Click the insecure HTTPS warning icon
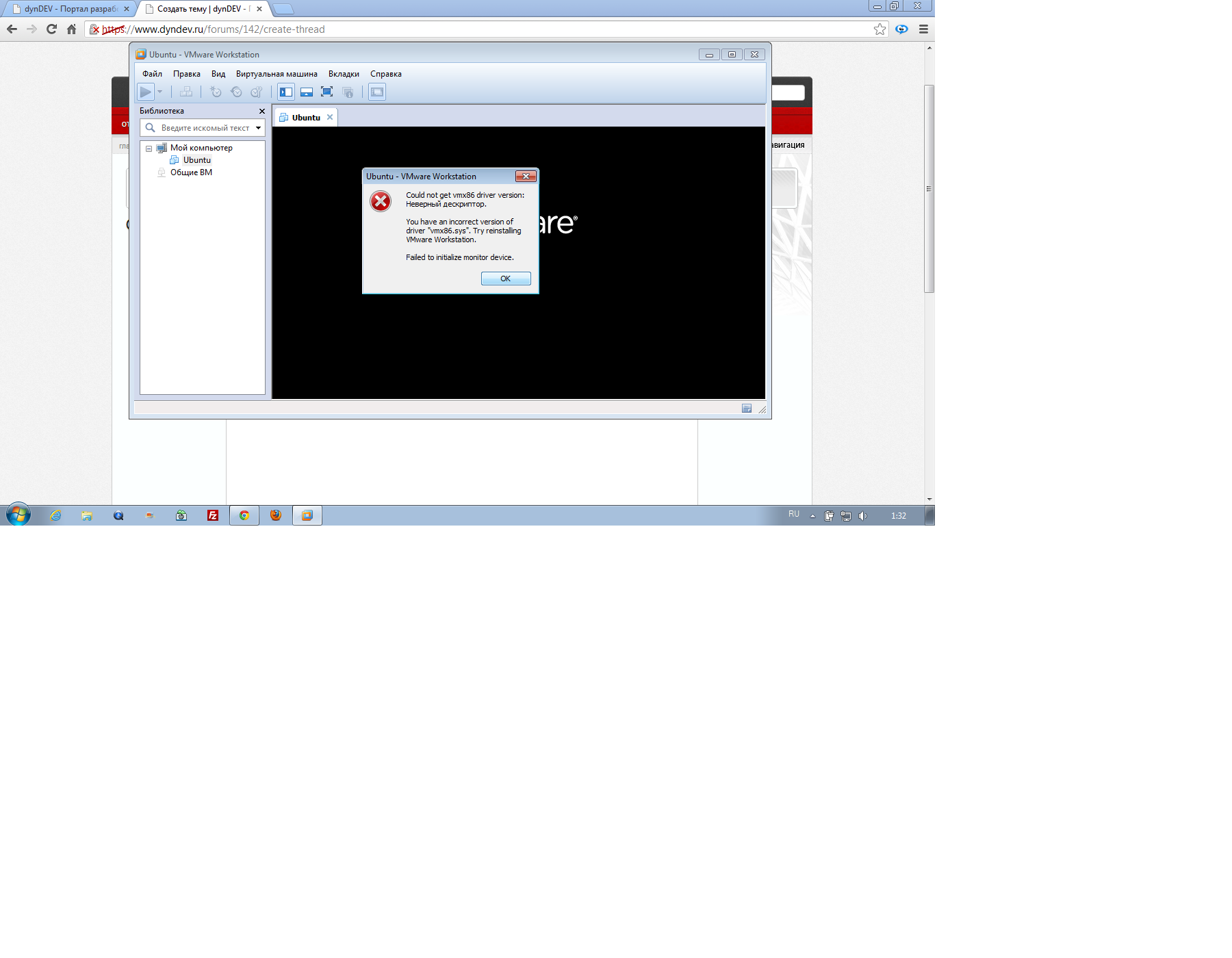This screenshot has height=958, width=1232. pyautogui.click(x=94, y=29)
